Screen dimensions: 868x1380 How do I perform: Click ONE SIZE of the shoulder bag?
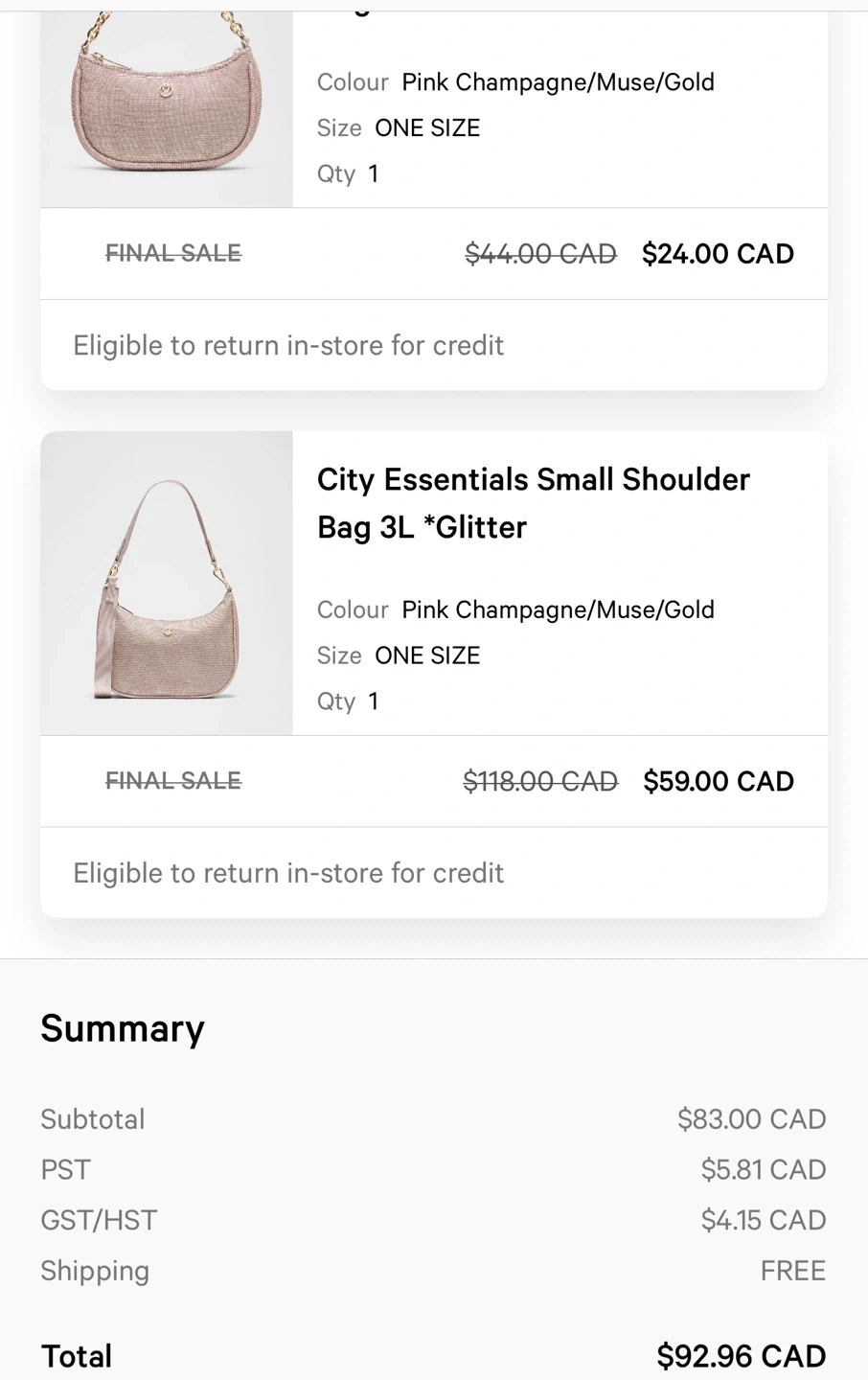[427, 655]
